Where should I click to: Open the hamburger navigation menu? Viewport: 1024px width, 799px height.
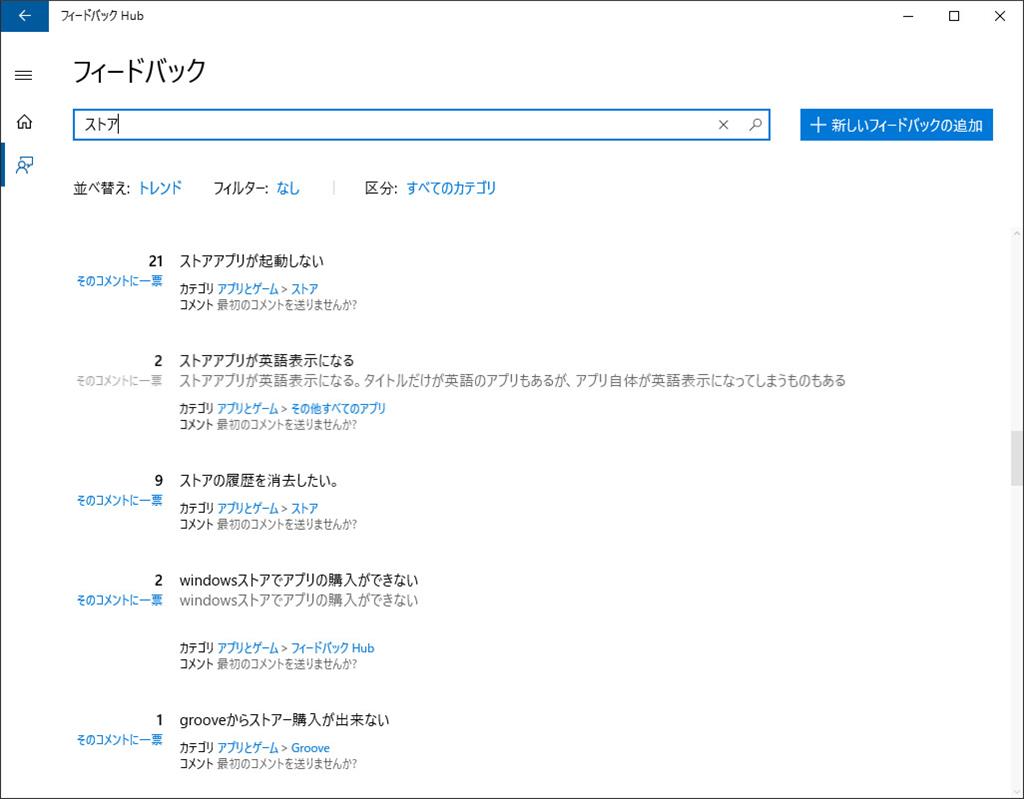[24, 75]
